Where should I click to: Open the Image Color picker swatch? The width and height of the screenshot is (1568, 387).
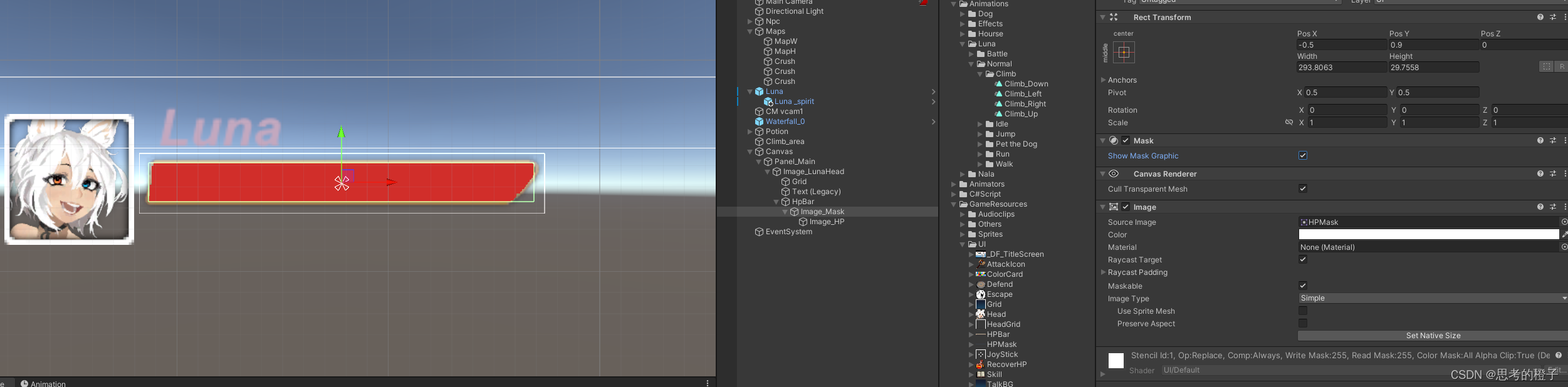1428,234
